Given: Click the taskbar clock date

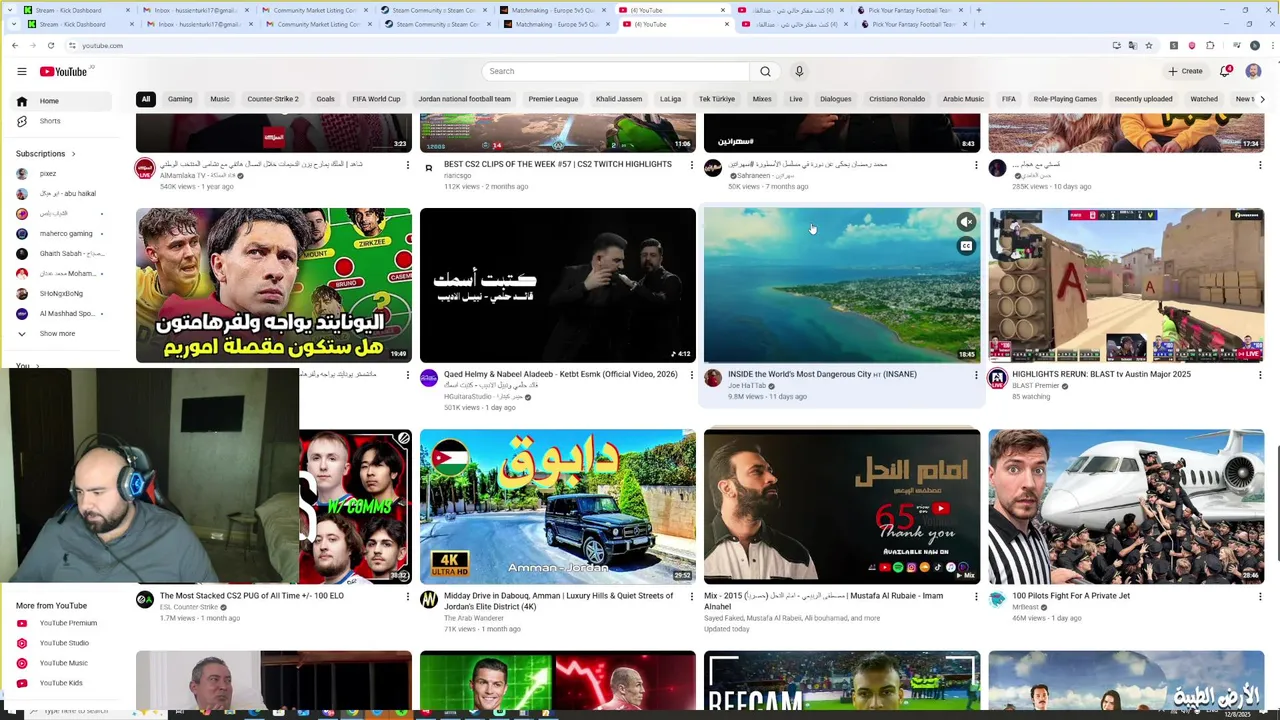Looking at the screenshot, I should click(1237, 713).
